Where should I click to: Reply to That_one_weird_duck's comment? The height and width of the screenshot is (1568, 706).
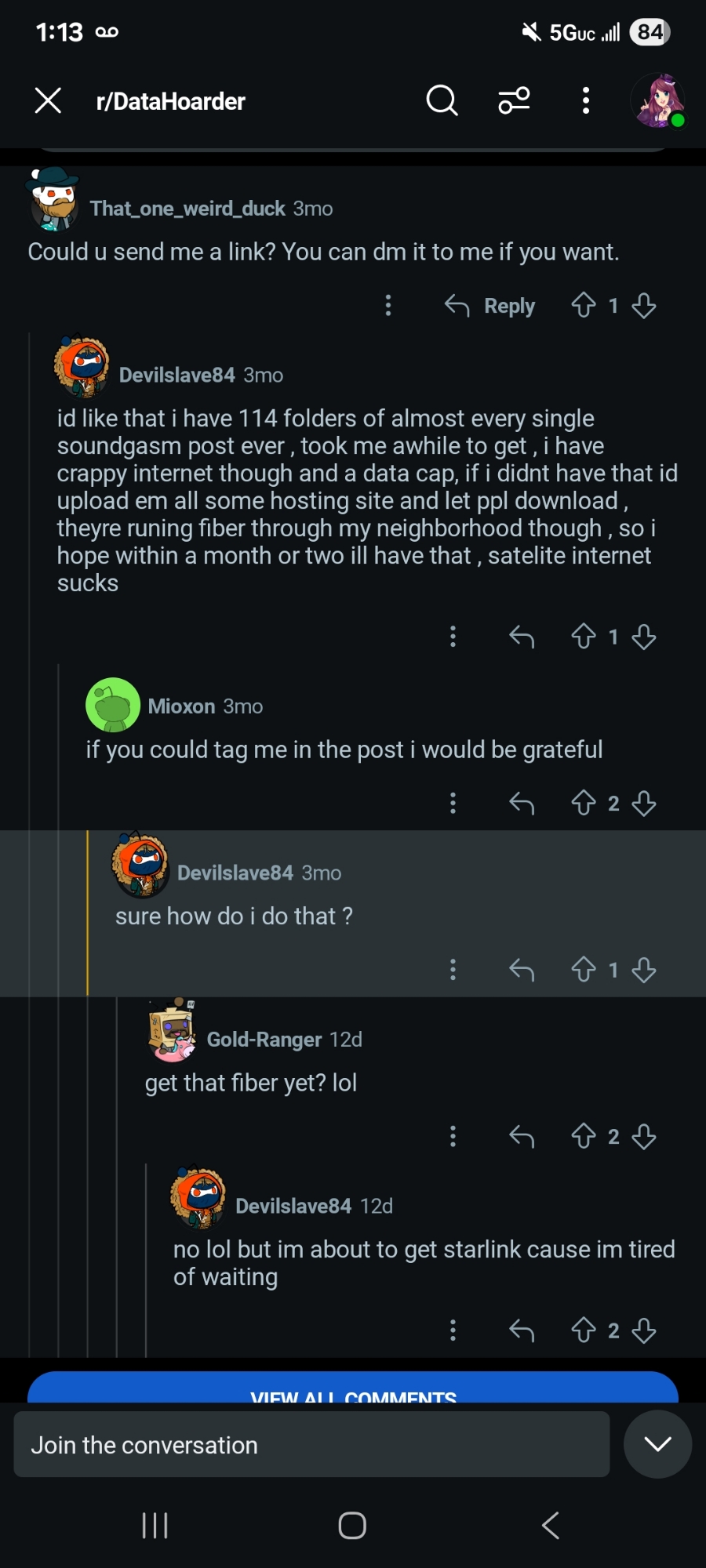point(490,305)
